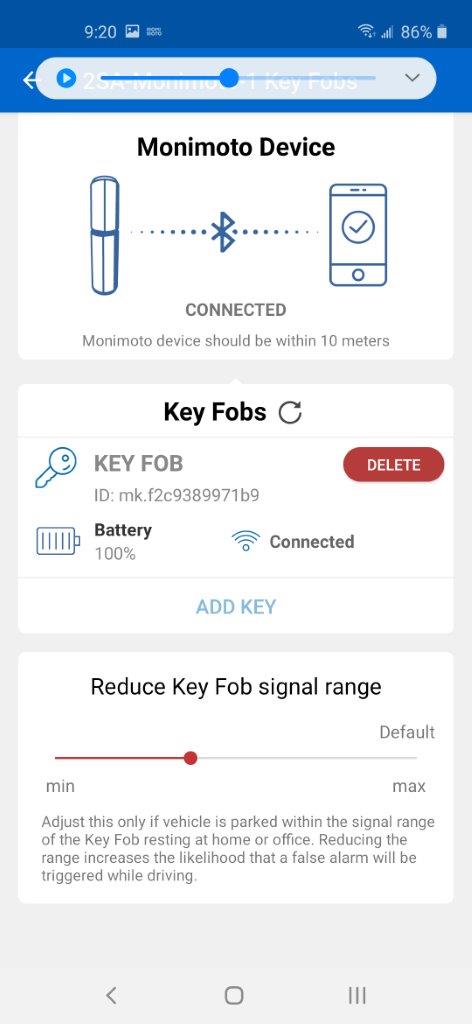472x1024 pixels.
Task: Tap the Connected signal icon
Action: pos(245,541)
